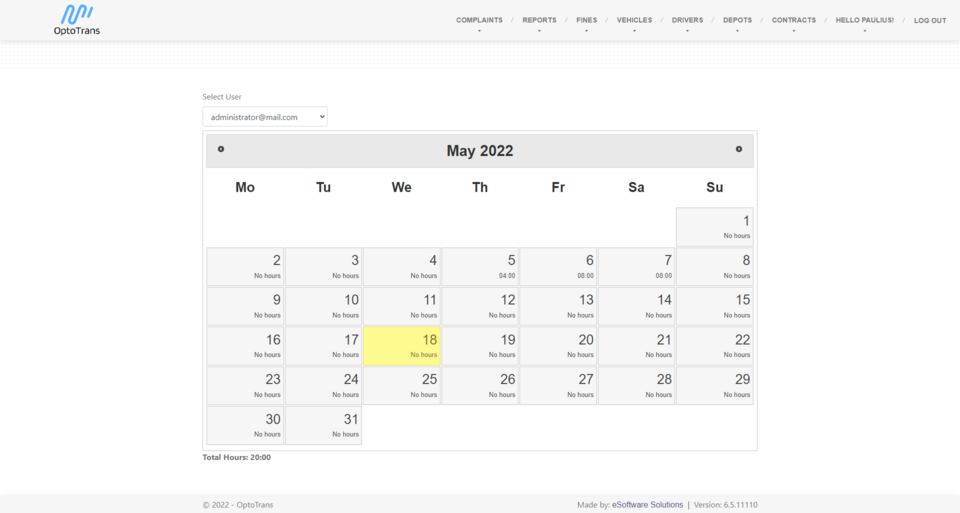Open the Select User dropdown

pyautogui.click(x=265, y=117)
